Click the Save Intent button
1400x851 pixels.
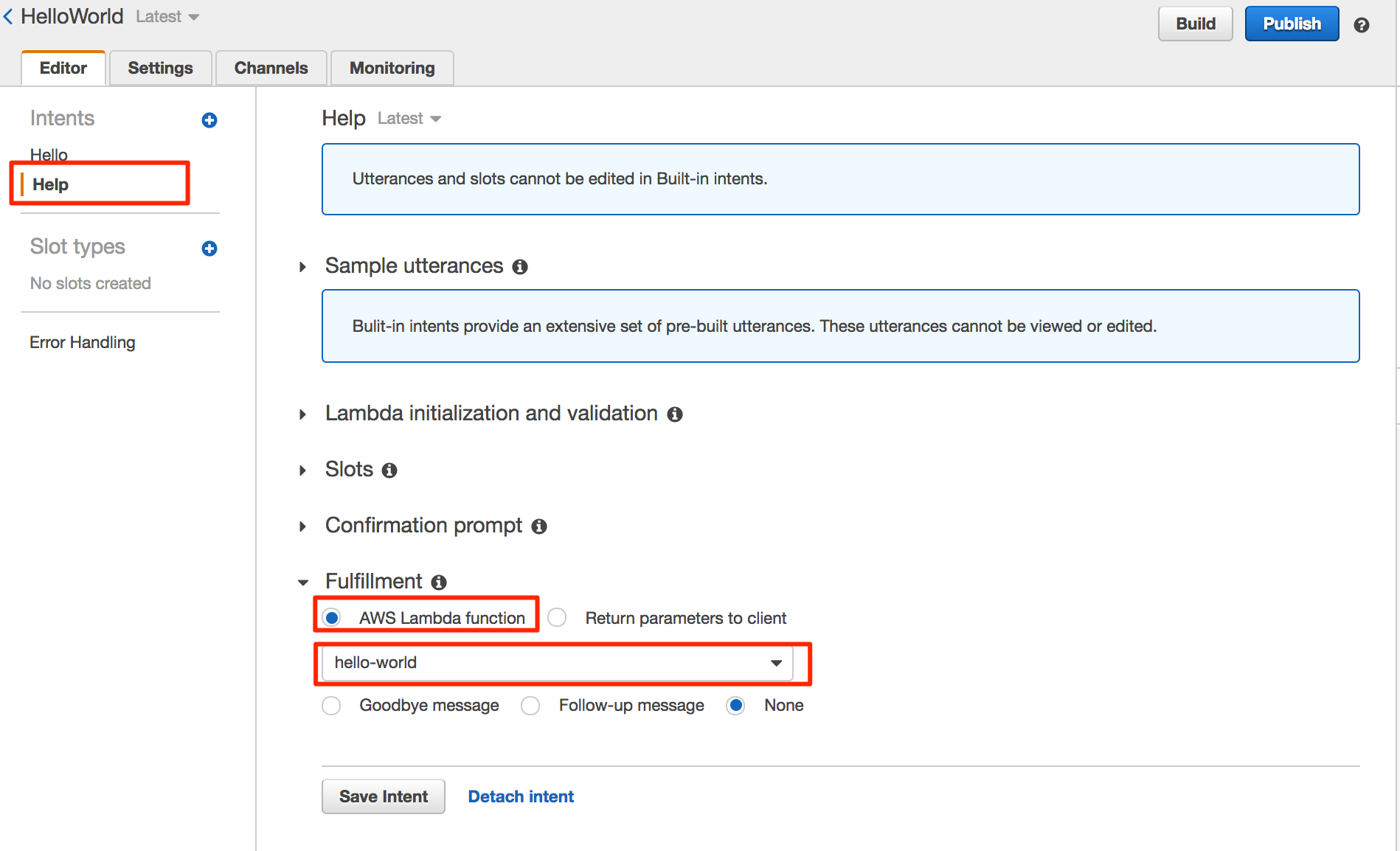[x=383, y=796]
